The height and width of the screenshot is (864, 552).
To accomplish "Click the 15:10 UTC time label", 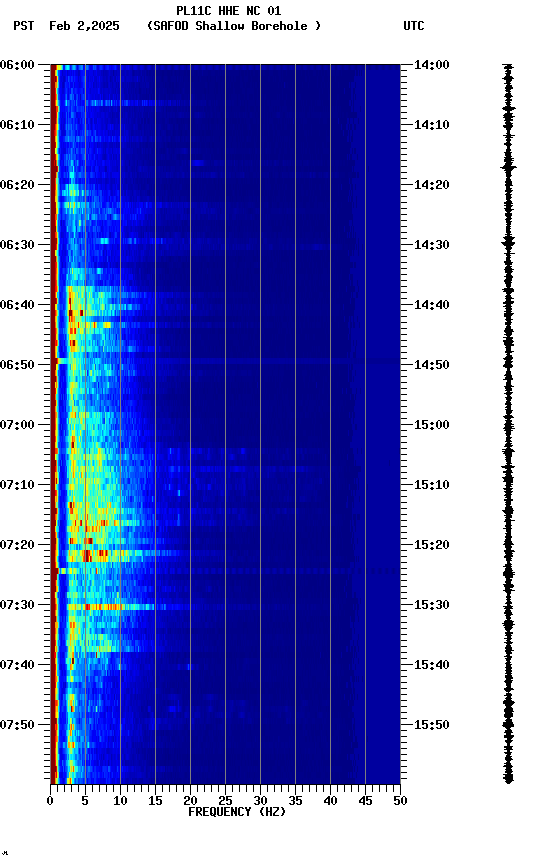I will (x=432, y=485).
